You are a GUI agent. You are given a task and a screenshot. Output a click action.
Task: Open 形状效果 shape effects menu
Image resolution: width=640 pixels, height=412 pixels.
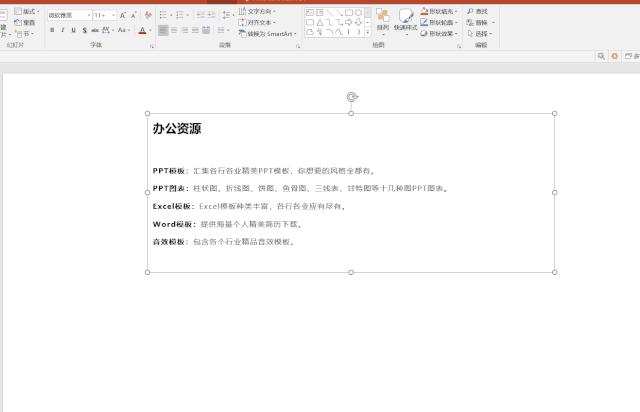click(x=439, y=34)
